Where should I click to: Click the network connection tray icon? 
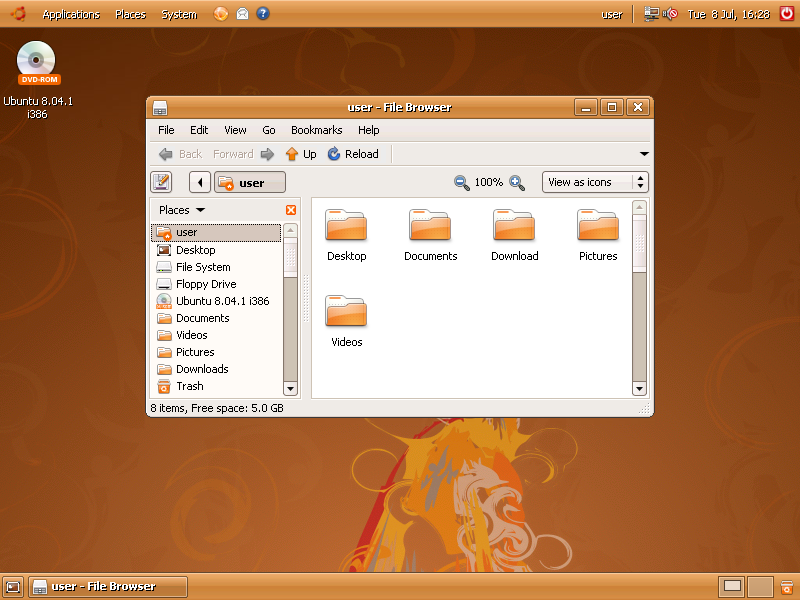coord(652,14)
